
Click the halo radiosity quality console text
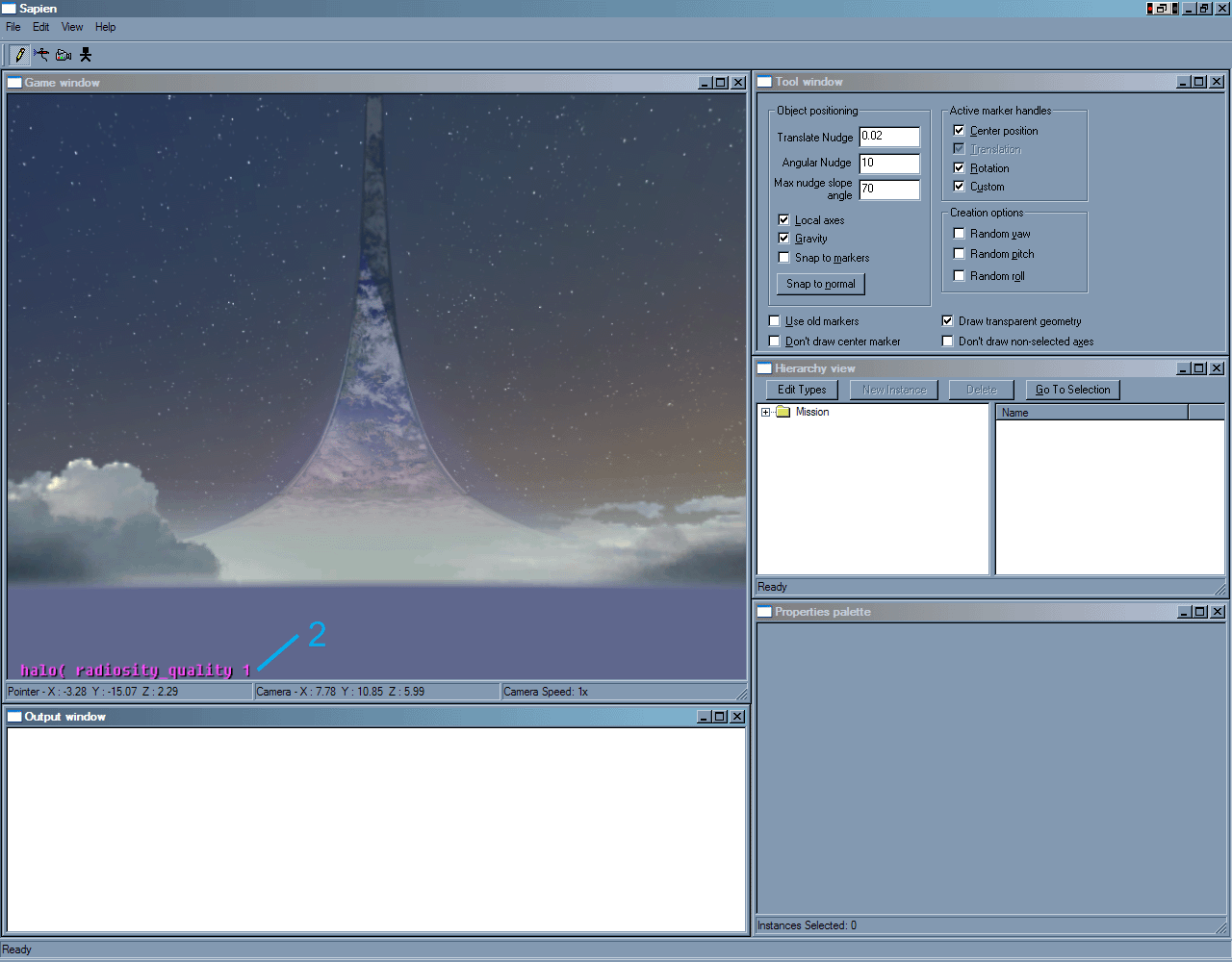[x=135, y=671]
